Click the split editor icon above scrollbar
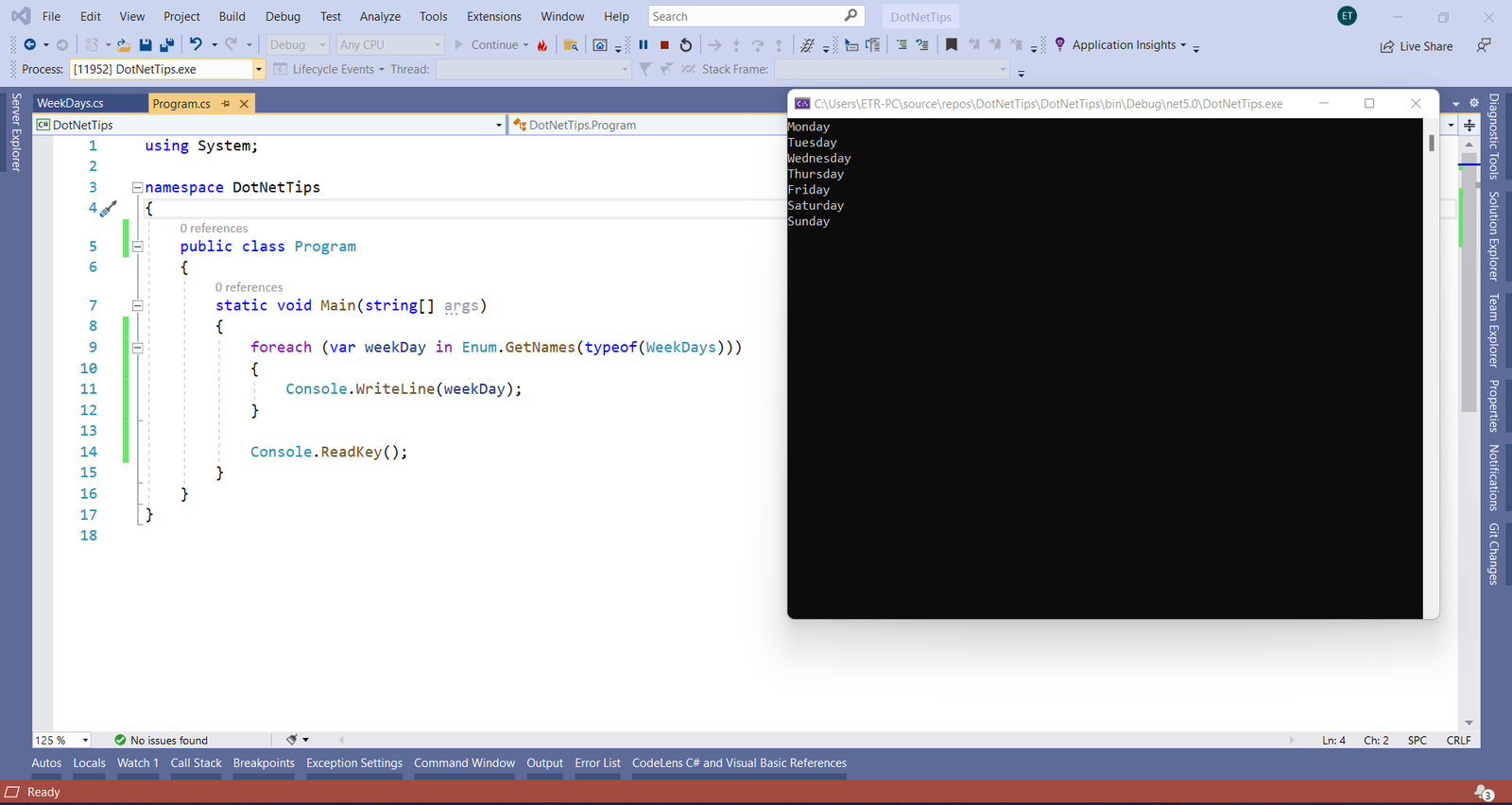 [x=1469, y=125]
